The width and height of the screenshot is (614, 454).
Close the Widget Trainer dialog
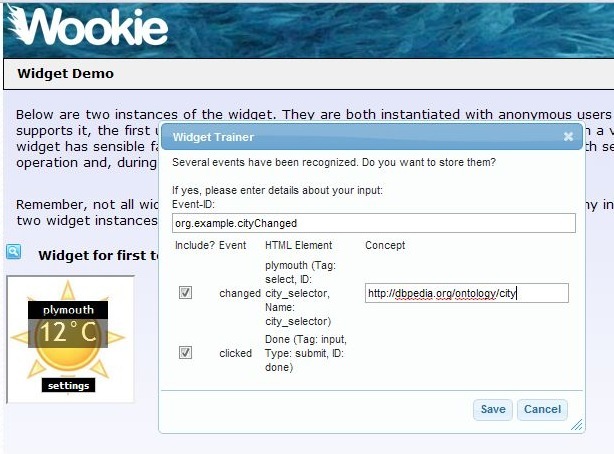coord(568,137)
